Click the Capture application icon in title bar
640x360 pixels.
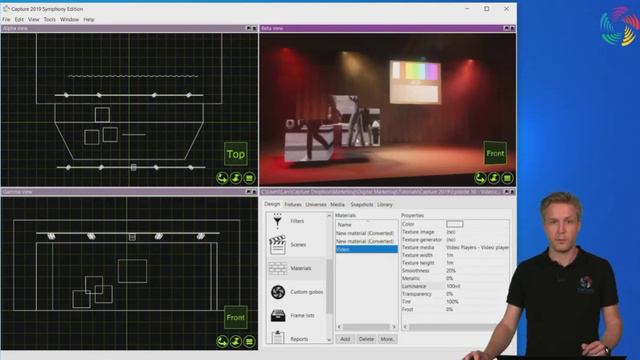click(6, 9)
